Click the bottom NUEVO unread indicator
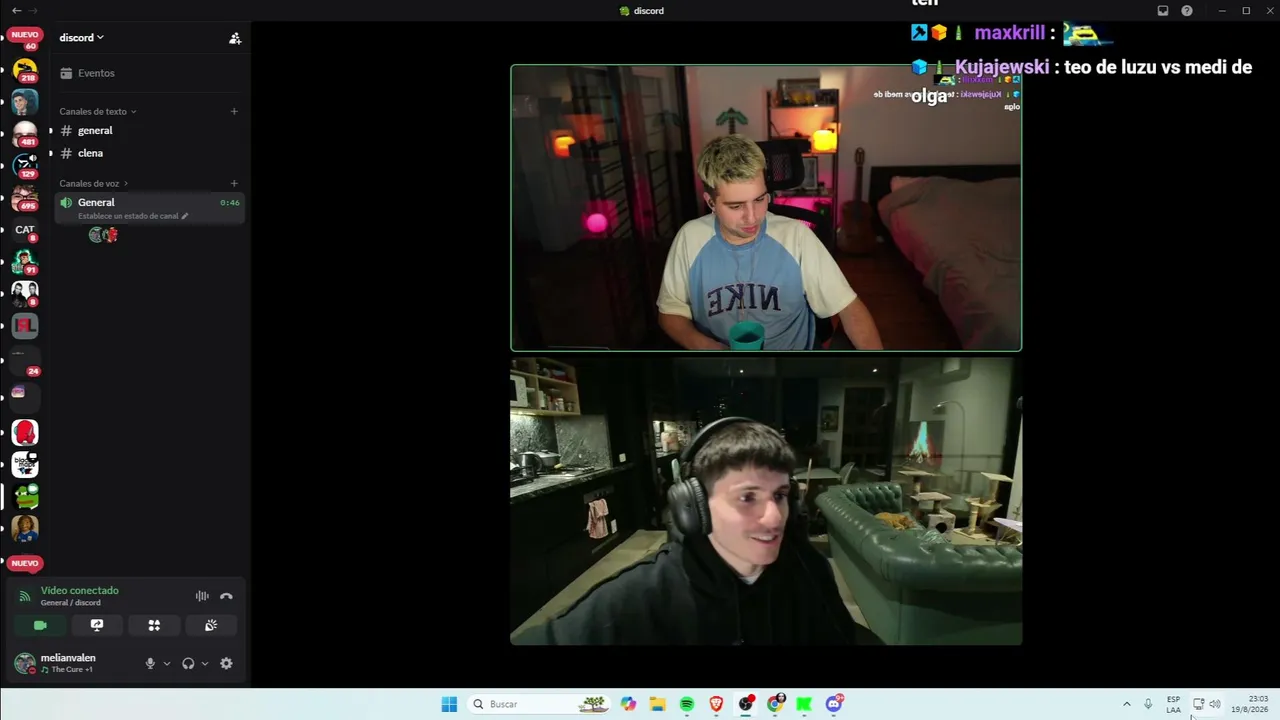This screenshot has width=1280, height=720. tap(25, 563)
